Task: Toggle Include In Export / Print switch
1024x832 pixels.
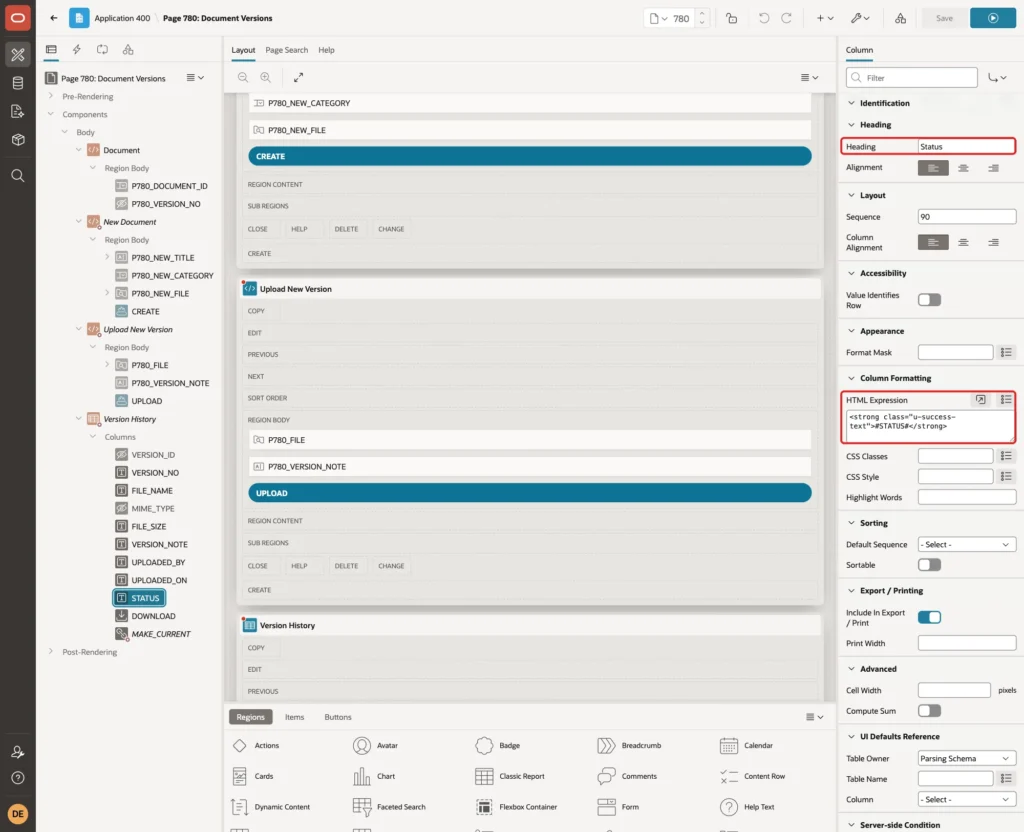Action: coord(929,617)
